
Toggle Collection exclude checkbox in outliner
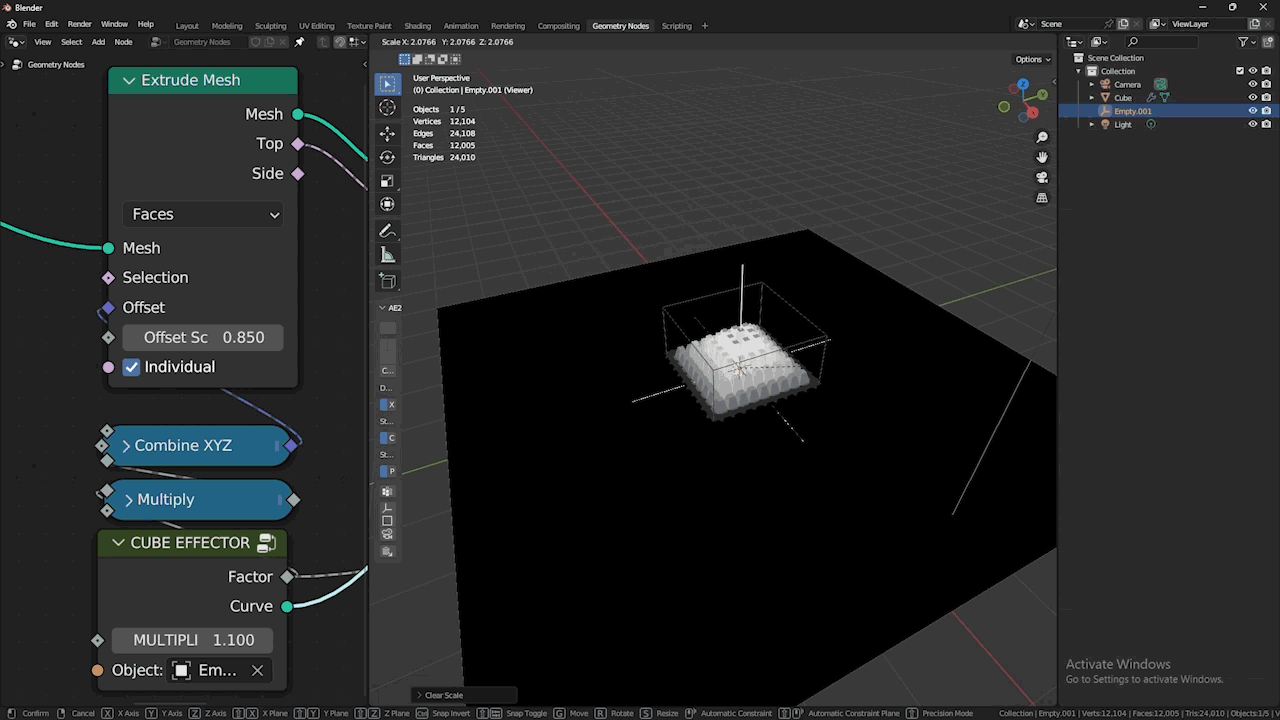(x=1240, y=71)
